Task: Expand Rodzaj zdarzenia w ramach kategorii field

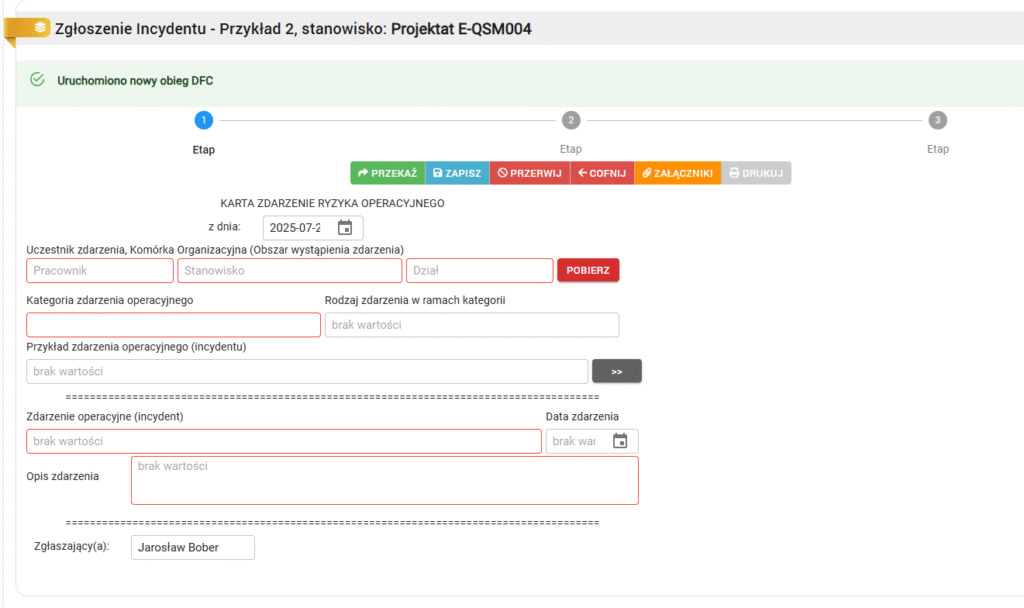Action: (471, 325)
